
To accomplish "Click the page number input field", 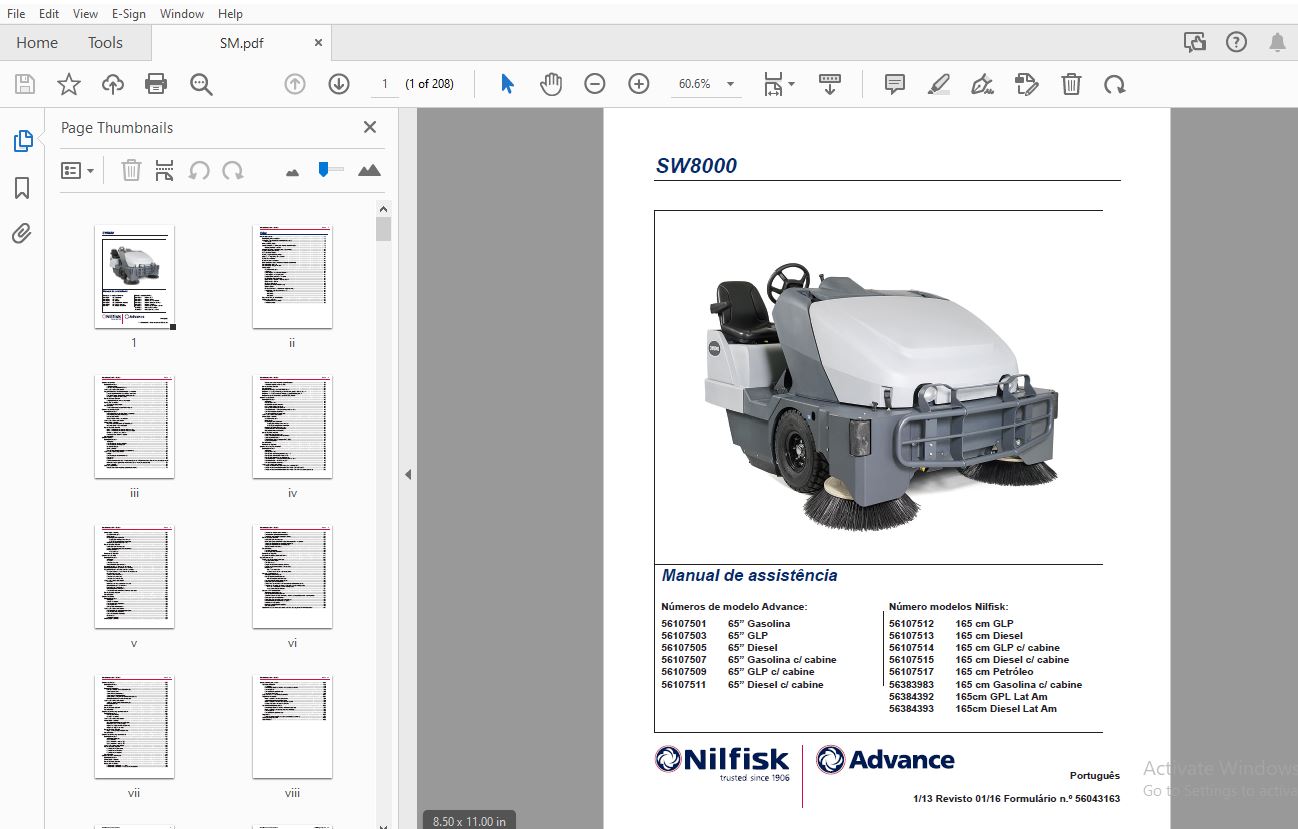I will point(385,84).
